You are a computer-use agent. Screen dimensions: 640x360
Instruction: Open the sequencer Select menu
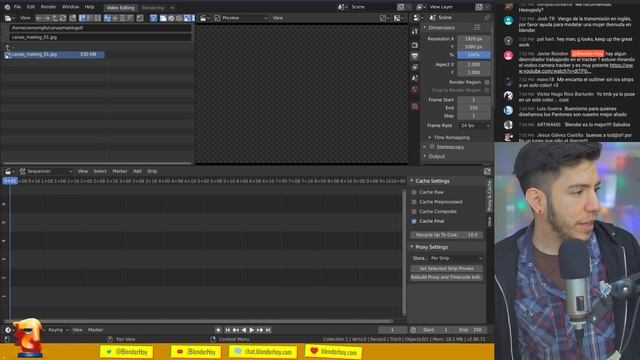tap(100, 171)
